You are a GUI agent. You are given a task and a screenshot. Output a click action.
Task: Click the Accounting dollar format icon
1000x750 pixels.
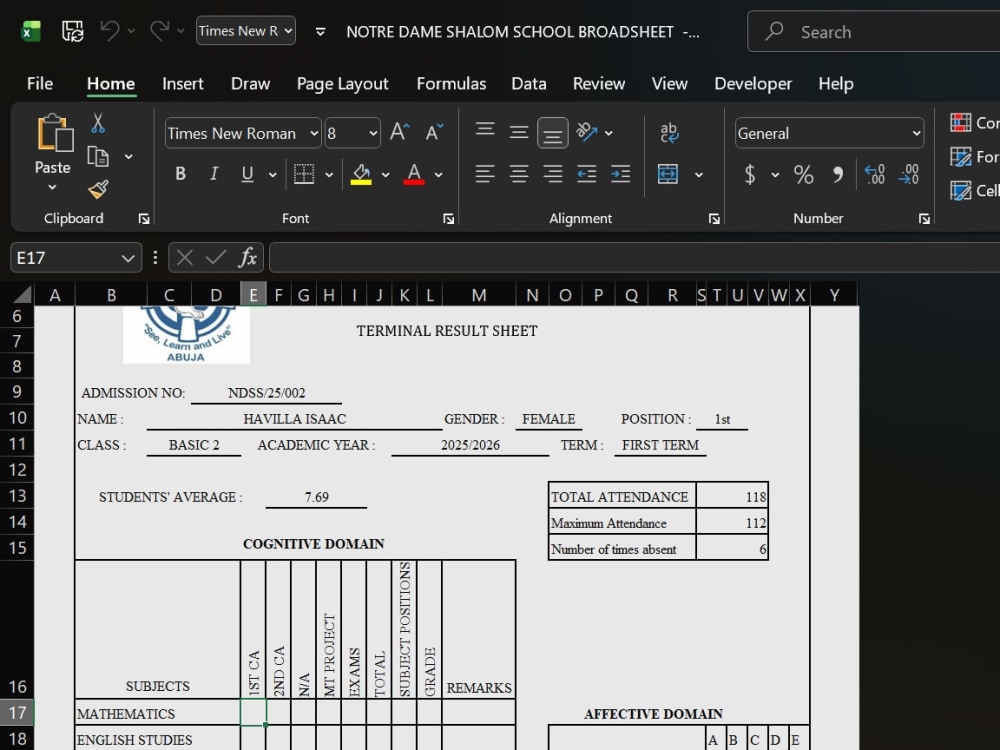tap(750, 174)
